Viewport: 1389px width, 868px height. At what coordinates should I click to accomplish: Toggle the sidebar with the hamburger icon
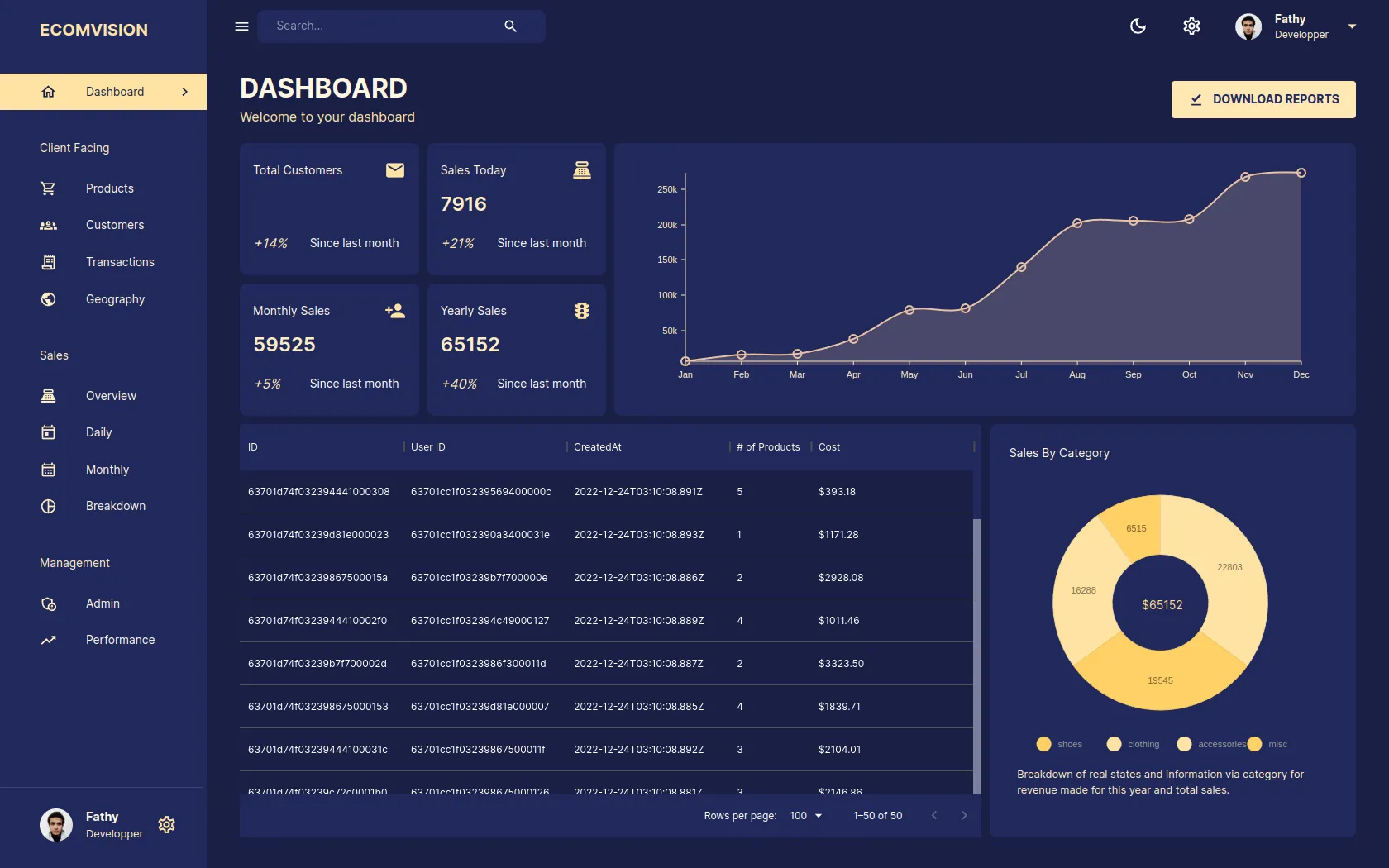tap(241, 26)
